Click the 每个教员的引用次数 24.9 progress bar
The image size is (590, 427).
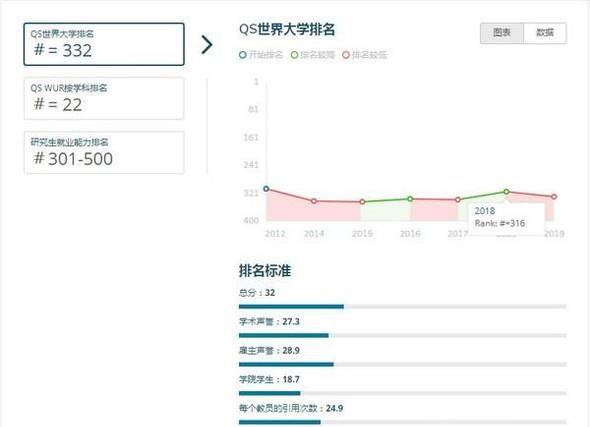coord(403,422)
